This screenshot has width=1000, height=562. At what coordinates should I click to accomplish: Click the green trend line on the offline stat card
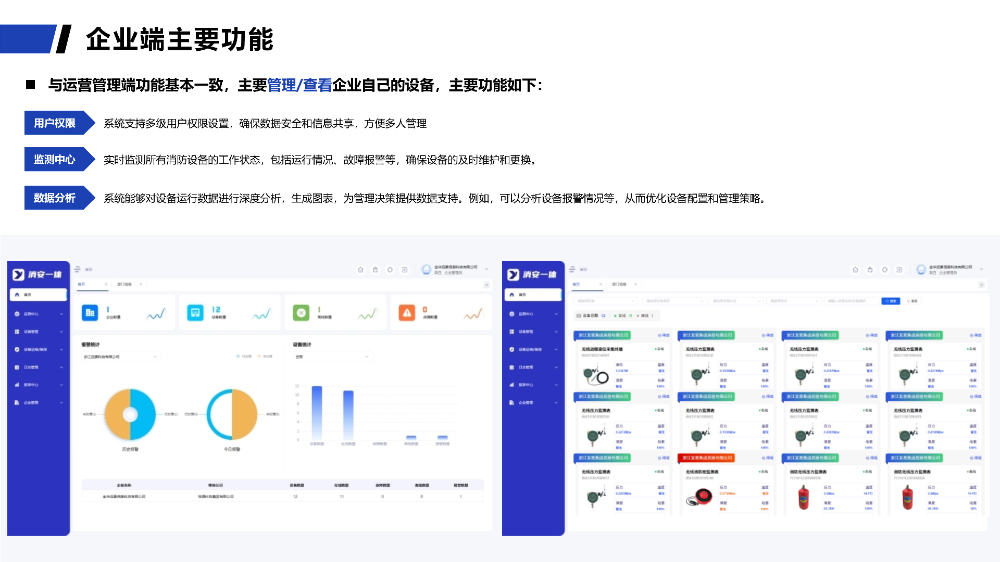click(367, 314)
